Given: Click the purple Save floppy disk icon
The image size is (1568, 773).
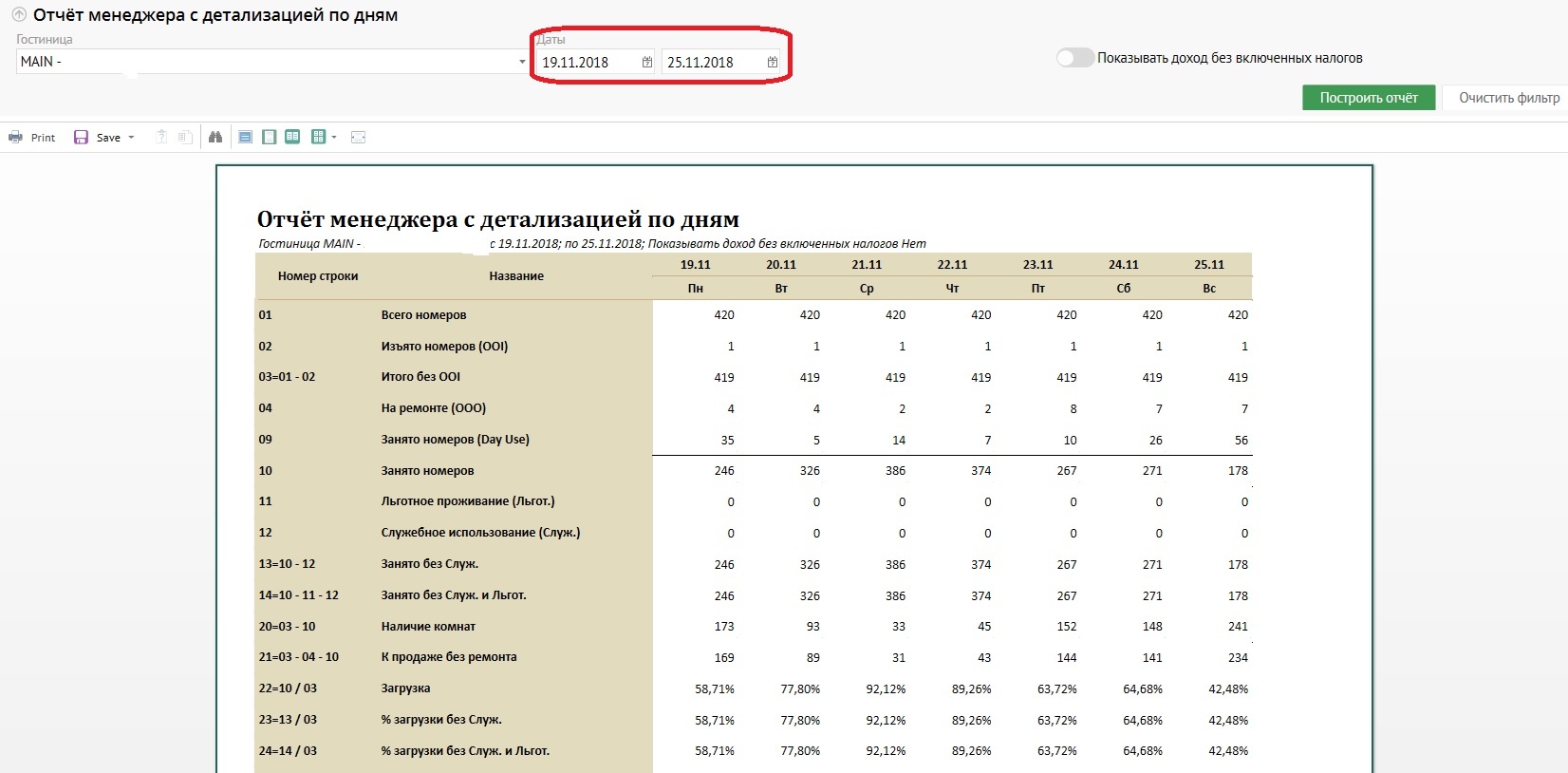Looking at the screenshot, I should click(81, 138).
